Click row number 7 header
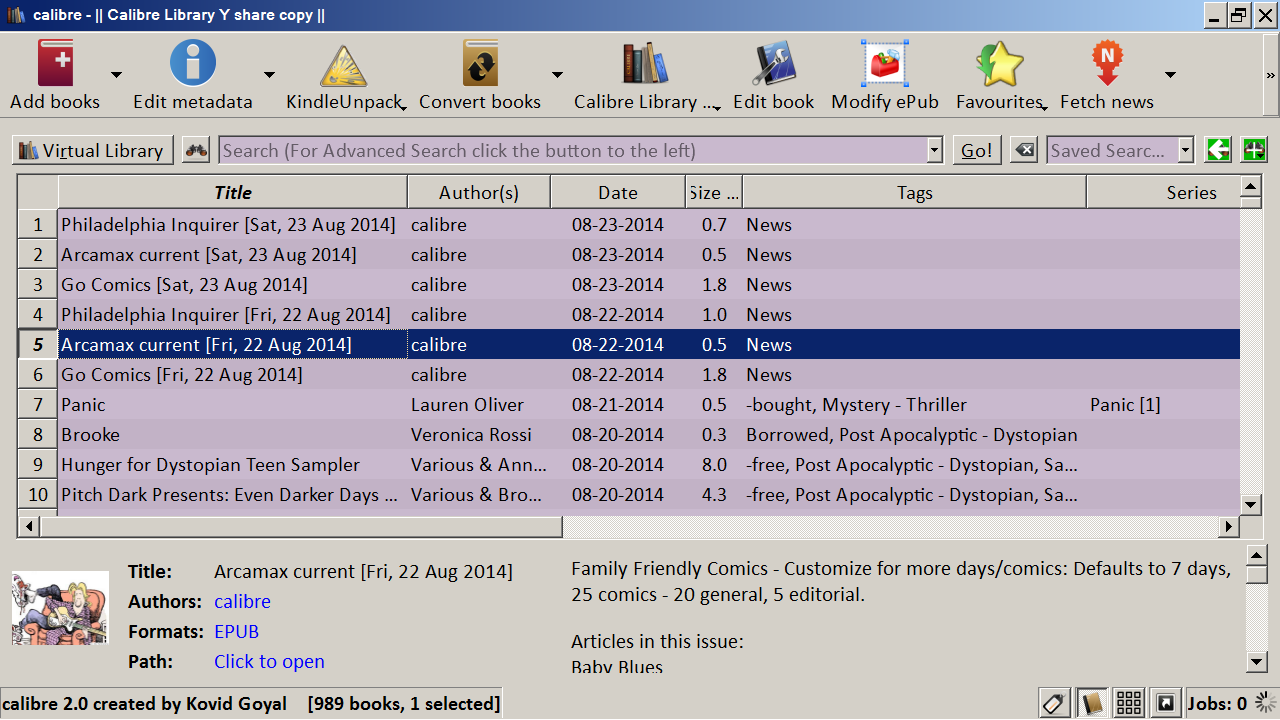Screen dimensions: 1280x720 [38, 405]
